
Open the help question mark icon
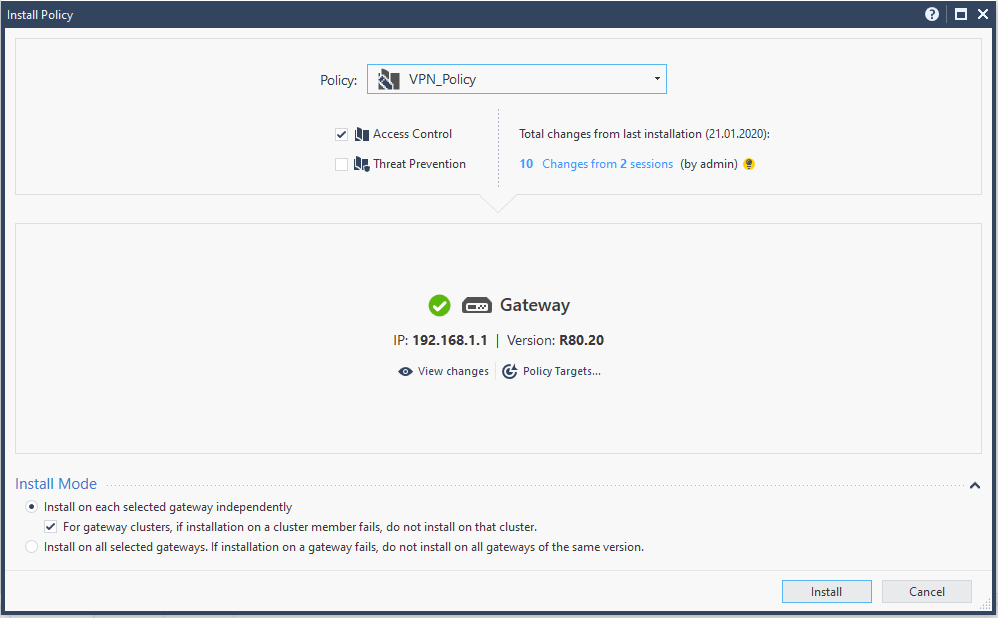point(932,15)
